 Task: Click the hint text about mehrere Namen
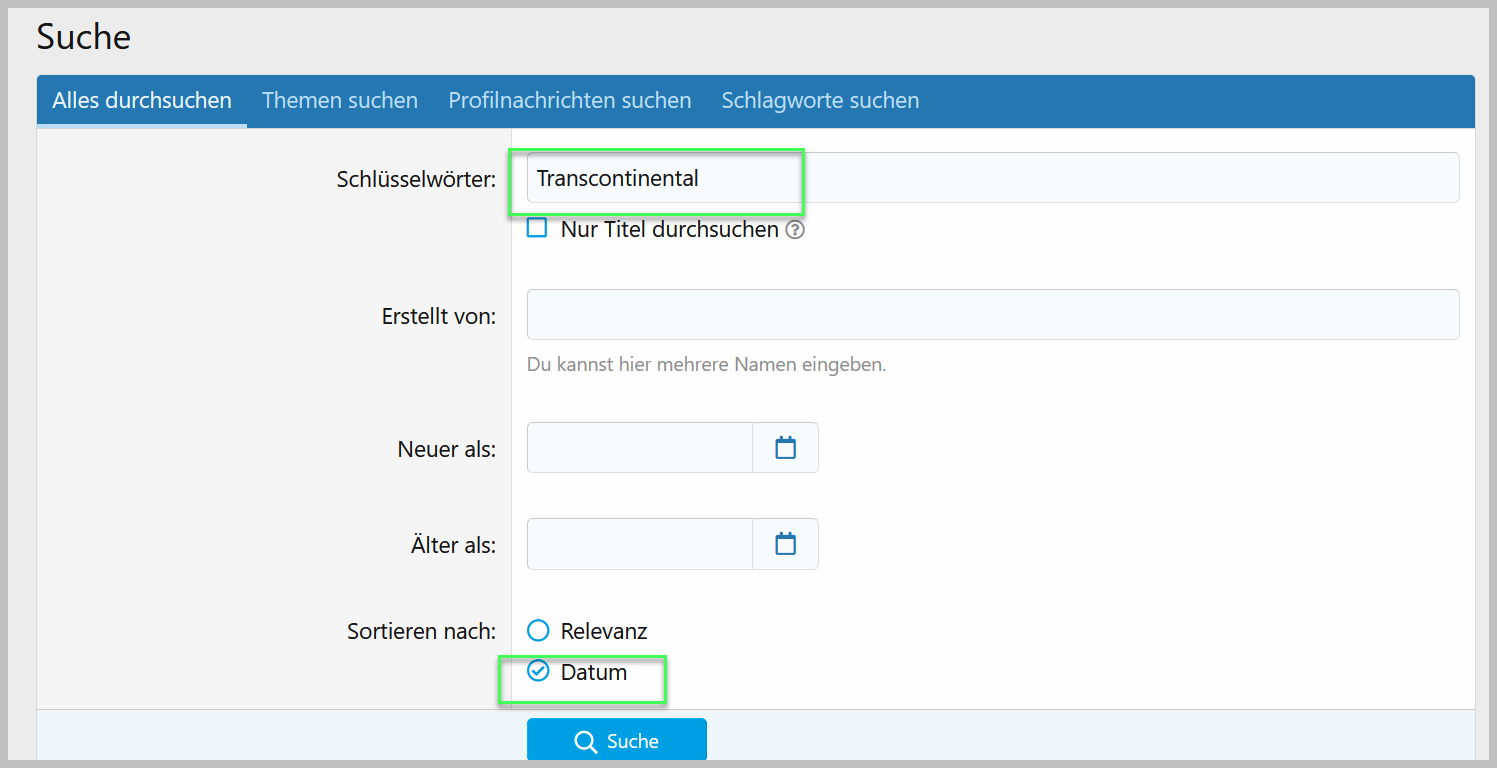coord(706,365)
